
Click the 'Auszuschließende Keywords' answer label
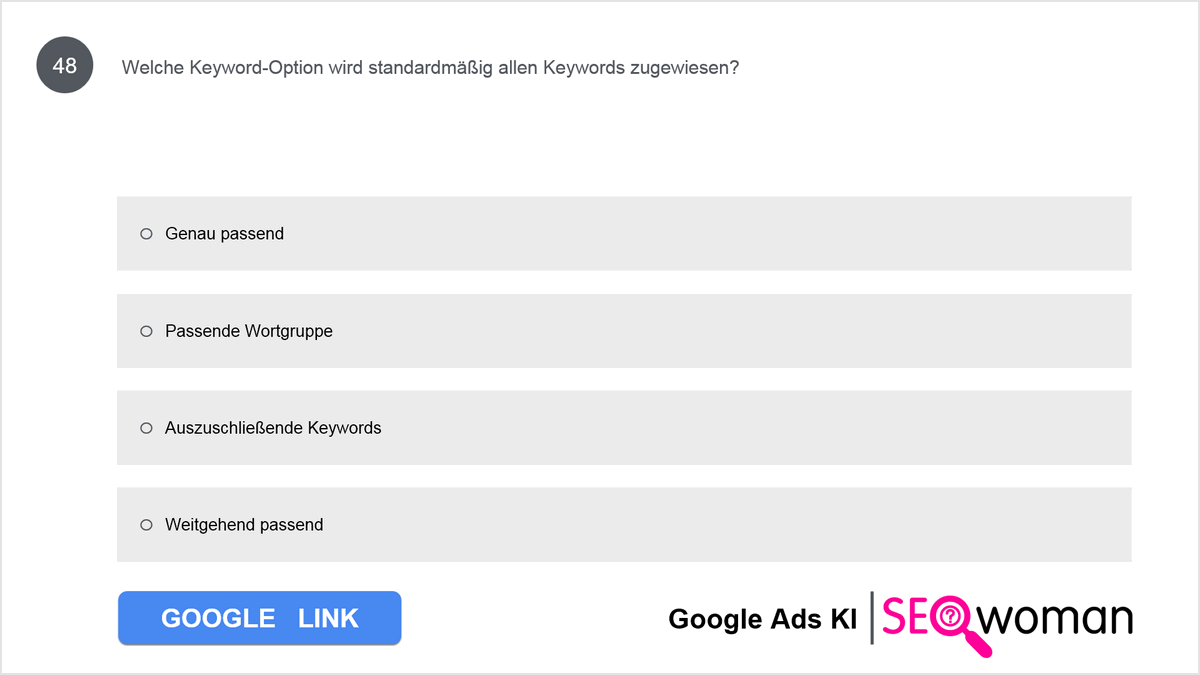[273, 428]
